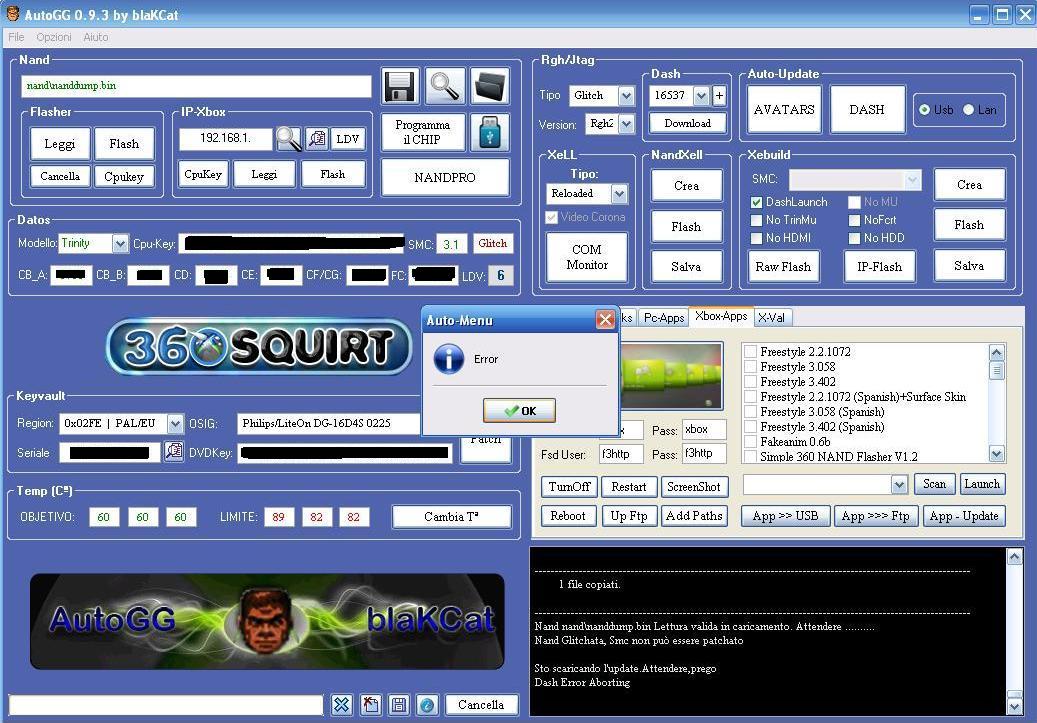This screenshot has height=723, width=1037.
Task: Click the search icon beside Seriale field
Action: pos(174,452)
